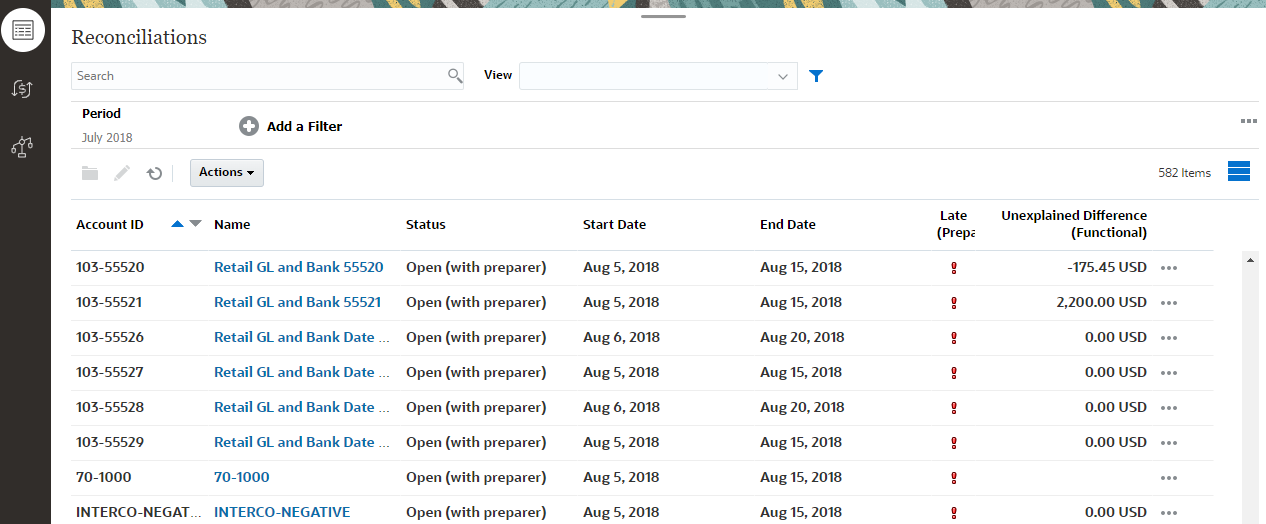The height and width of the screenshot is (524, 1266).
Task: Click into the Search field
Action: click(258, 76)
